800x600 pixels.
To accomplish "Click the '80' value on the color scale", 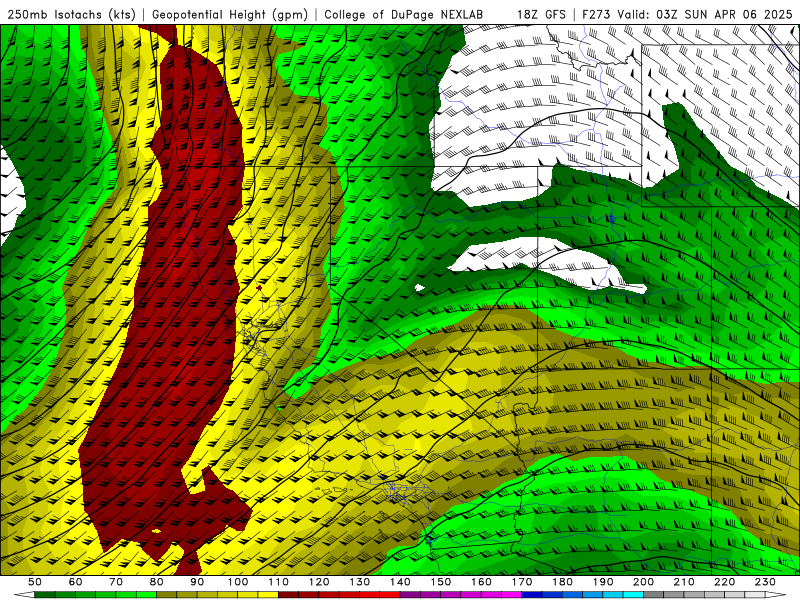I will point(157,582).
